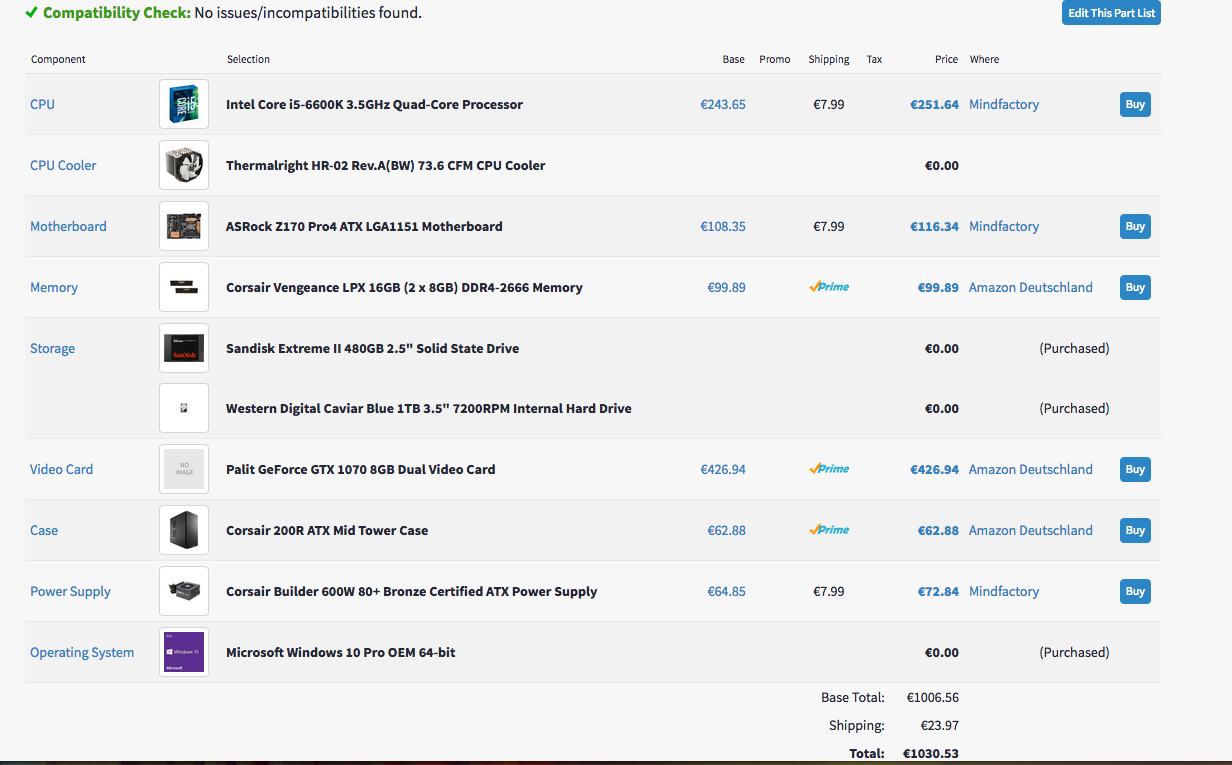
Task: Click the Prime shipping icon for Corsair 200R
Action: [829, 530]
